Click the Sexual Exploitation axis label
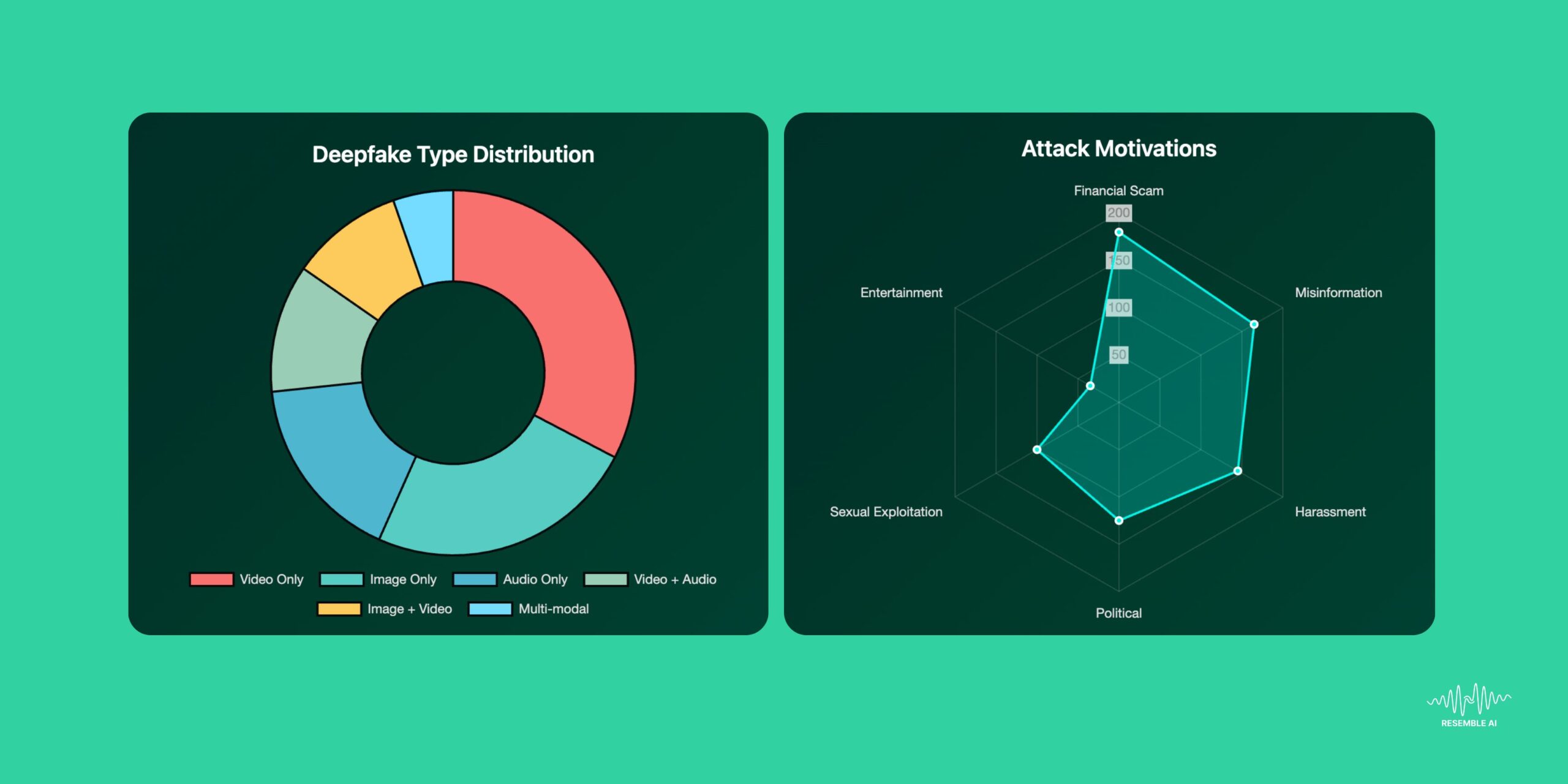The width and height of the screenshot is (1568, 784). tap(886, 511)
